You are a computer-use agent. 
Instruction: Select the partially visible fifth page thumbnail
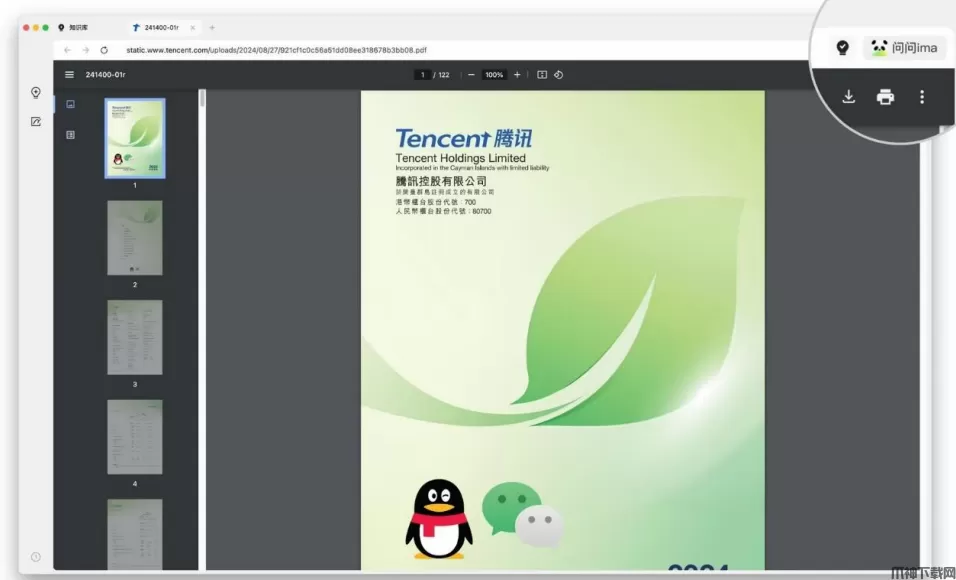click(x=135, y=534)
